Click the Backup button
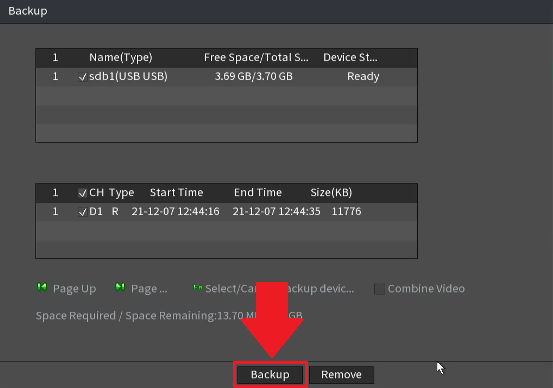This screenshot has width=553, height=388. 270,374
